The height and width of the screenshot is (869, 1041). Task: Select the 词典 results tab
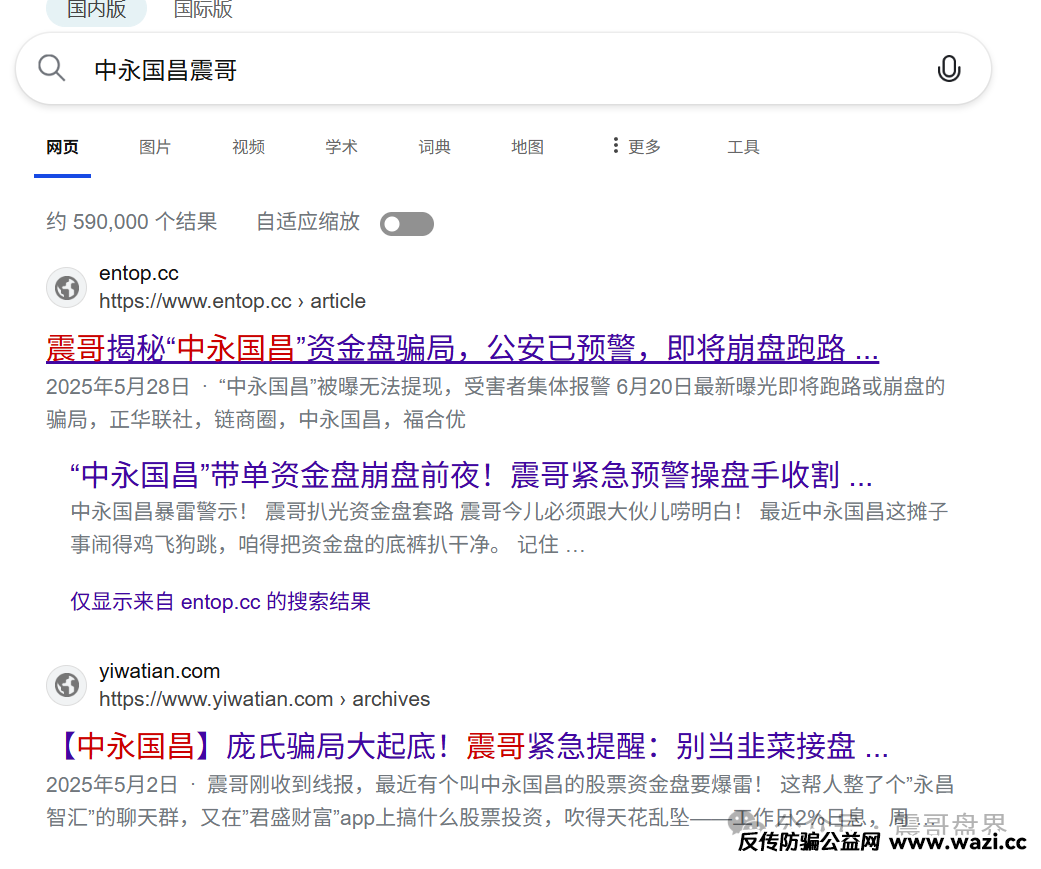pyautogui.click(x=434, y=147)
